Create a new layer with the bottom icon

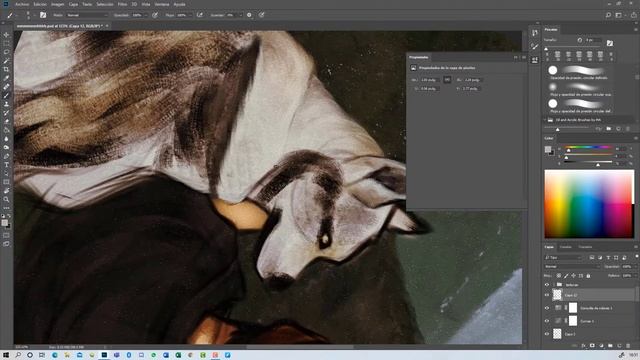coord(619,346)
